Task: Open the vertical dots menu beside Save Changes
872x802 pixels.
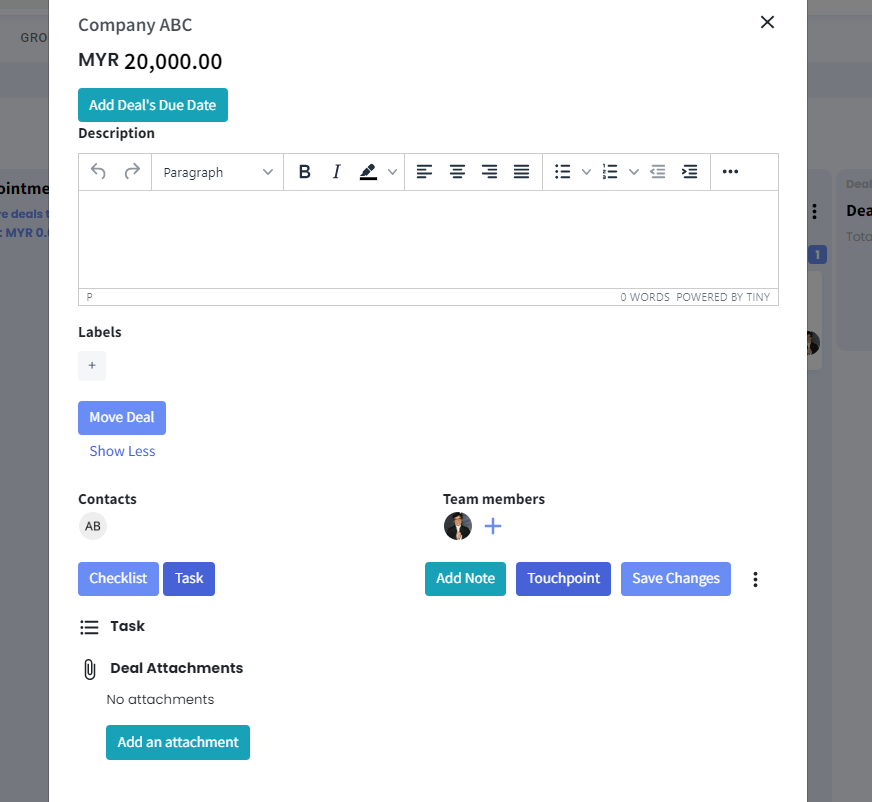Action: point(756,579)
